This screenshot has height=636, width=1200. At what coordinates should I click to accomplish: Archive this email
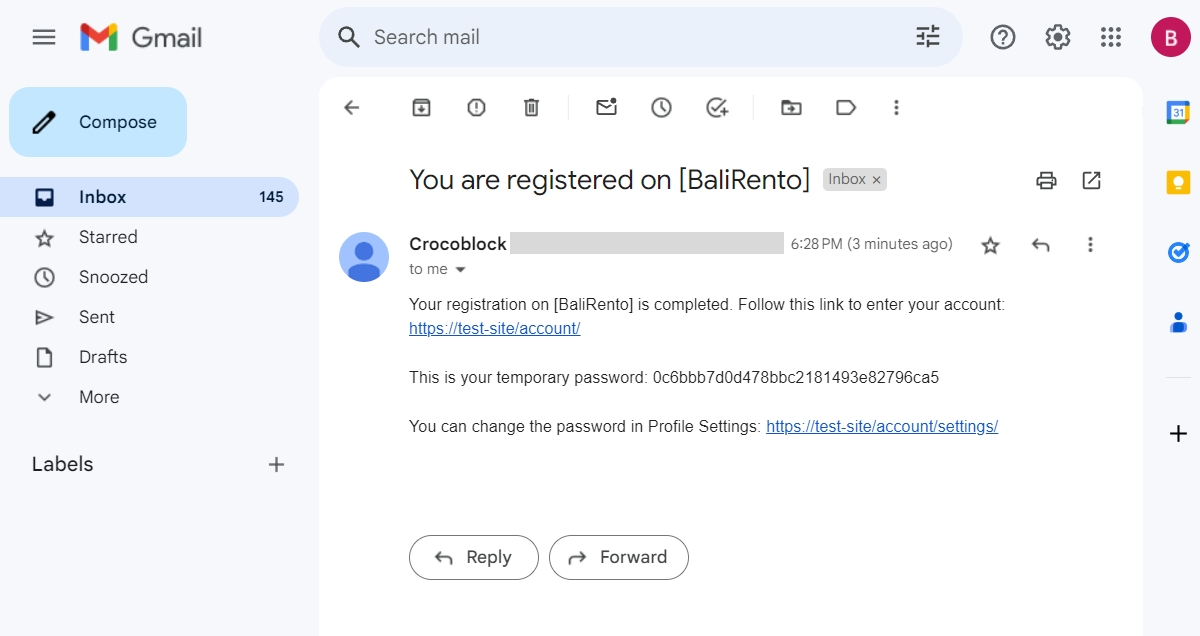[420, 107]
